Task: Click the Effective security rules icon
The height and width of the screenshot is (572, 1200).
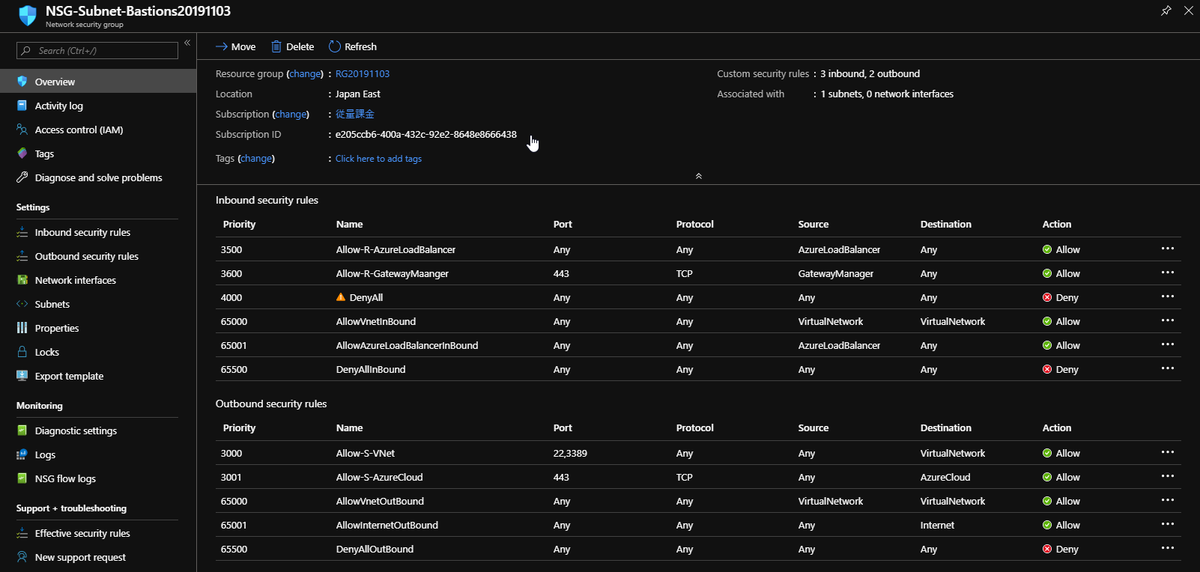Action: pyautogui.click(x=23, y=534)
